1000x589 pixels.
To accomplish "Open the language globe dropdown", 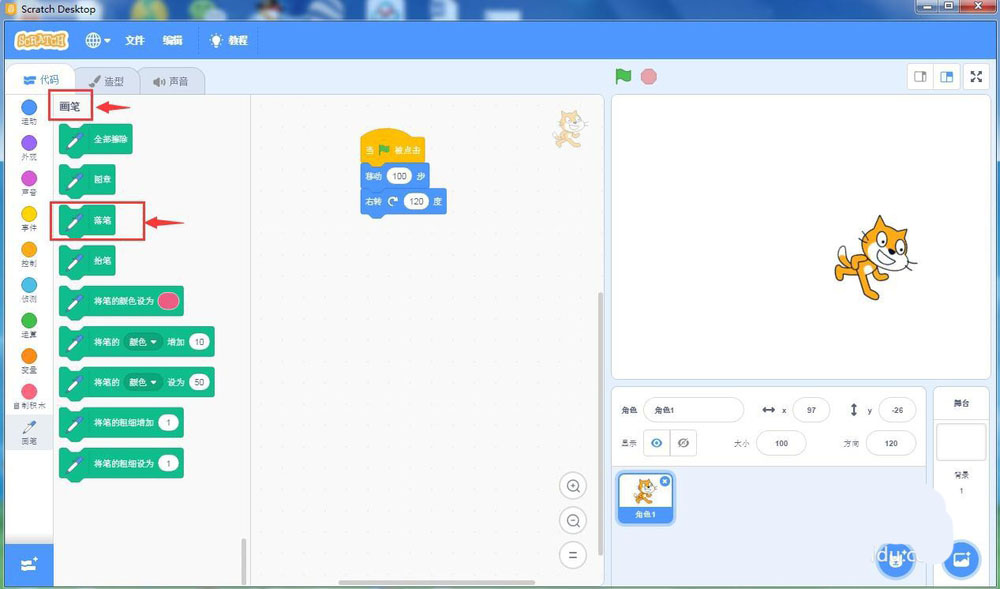I will click(95, 41).
